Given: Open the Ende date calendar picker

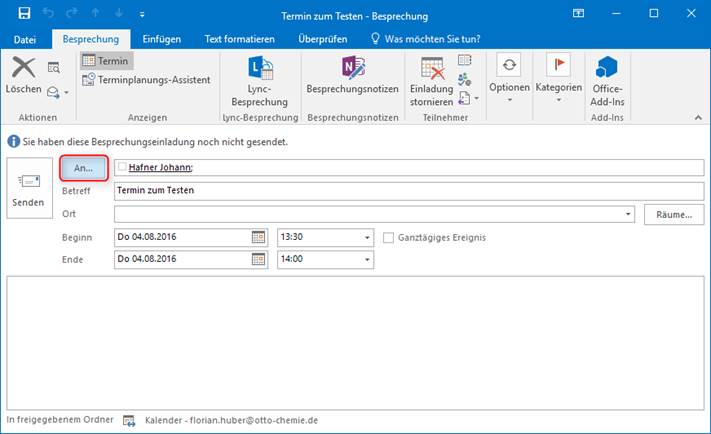Looking at the screenshot, I should [x=258, y=259].
